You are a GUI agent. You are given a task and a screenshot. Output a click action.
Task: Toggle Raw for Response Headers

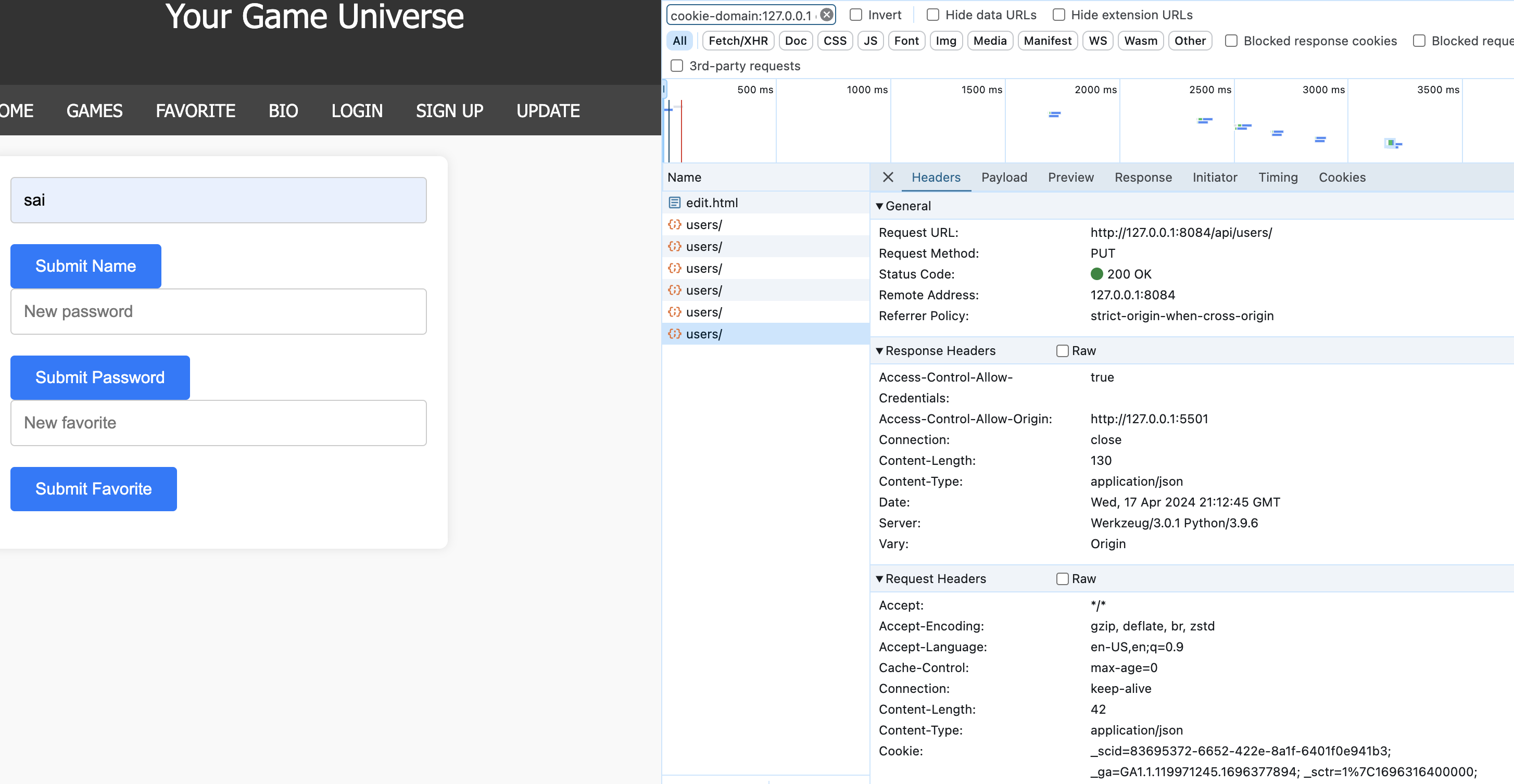1062,351
